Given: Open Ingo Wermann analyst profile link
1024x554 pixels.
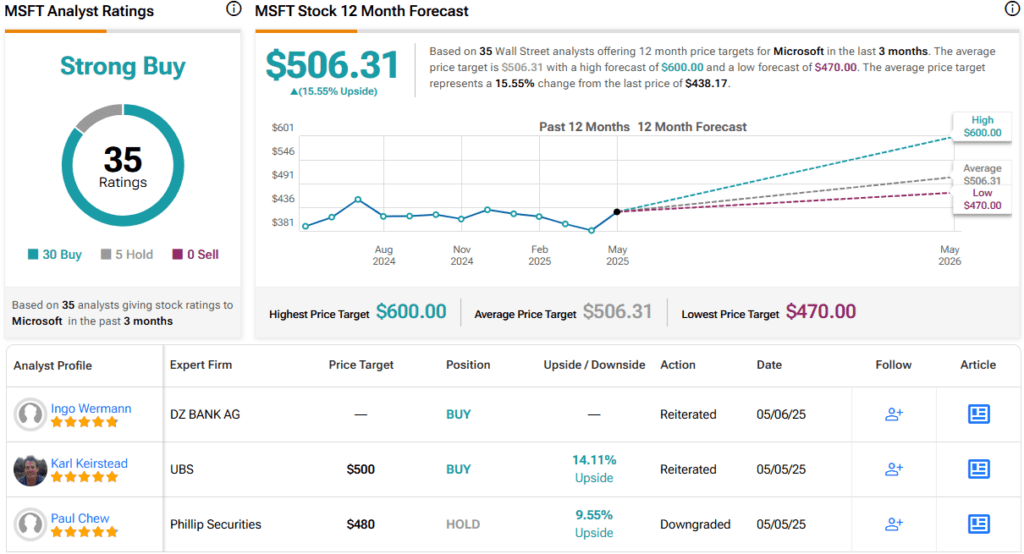Looking at the screenshot, I should [x=91, y=408].
